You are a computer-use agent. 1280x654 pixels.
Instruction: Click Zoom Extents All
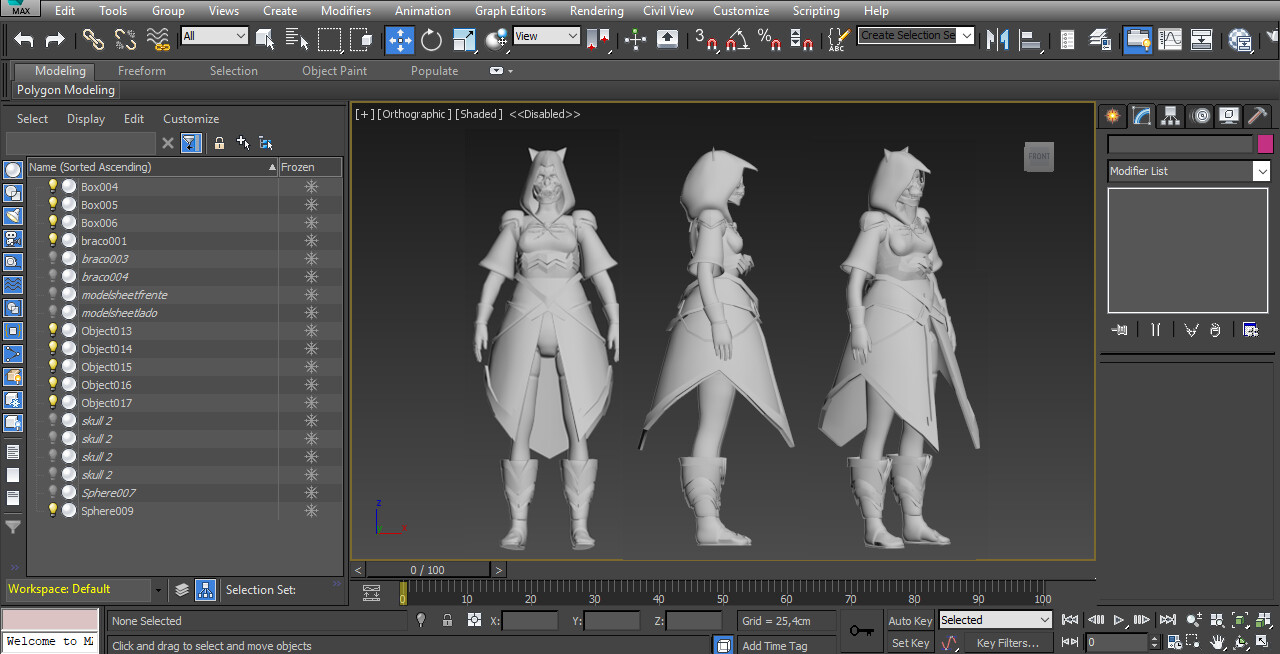click(x=1263, y=620)
